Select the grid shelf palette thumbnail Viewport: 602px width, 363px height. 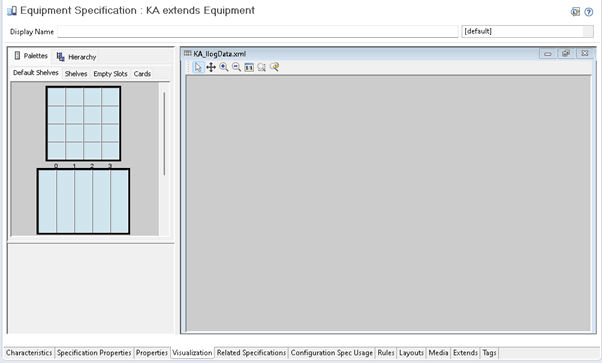click(83, 123)
